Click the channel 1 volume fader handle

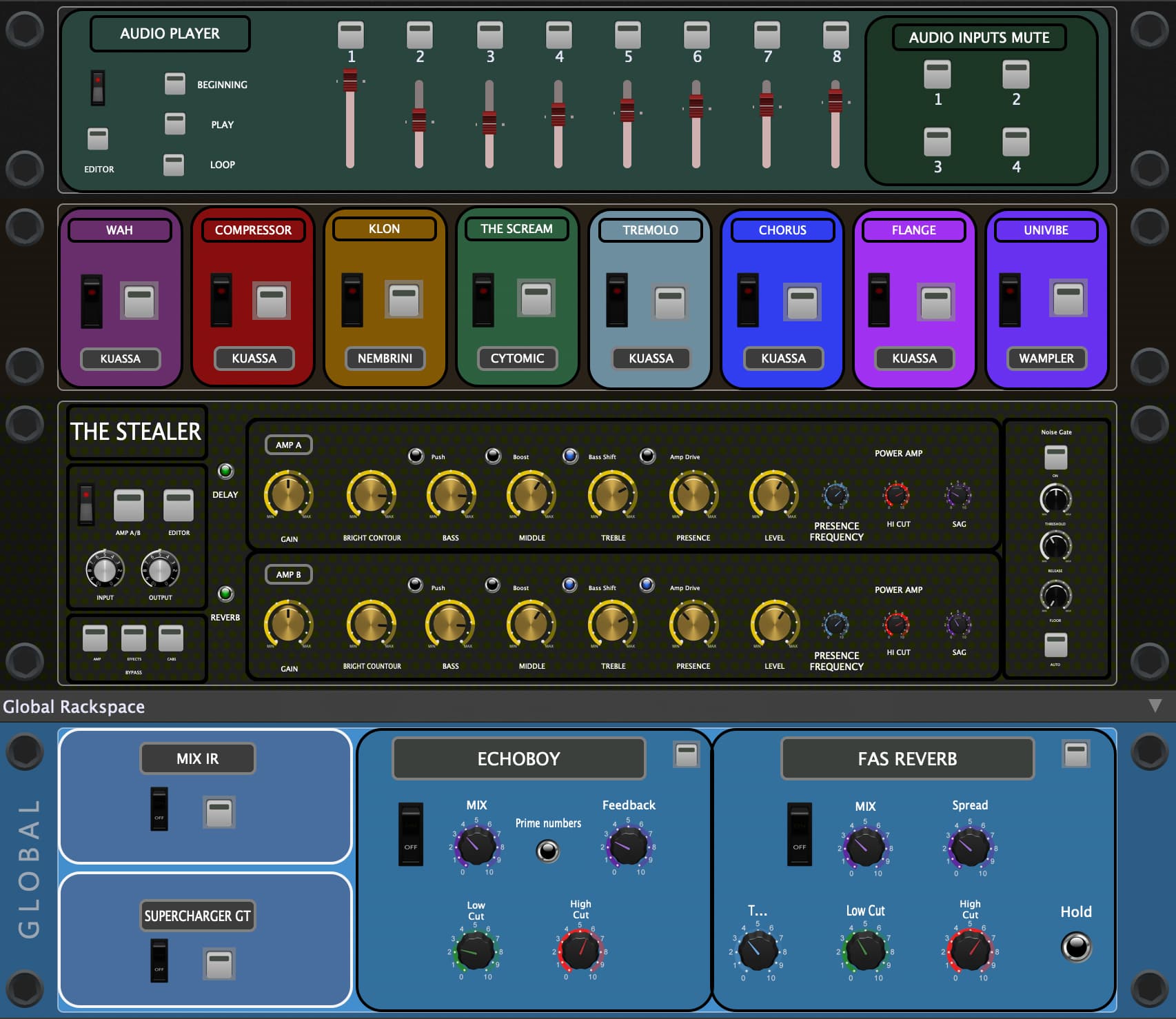click(350, 81)
